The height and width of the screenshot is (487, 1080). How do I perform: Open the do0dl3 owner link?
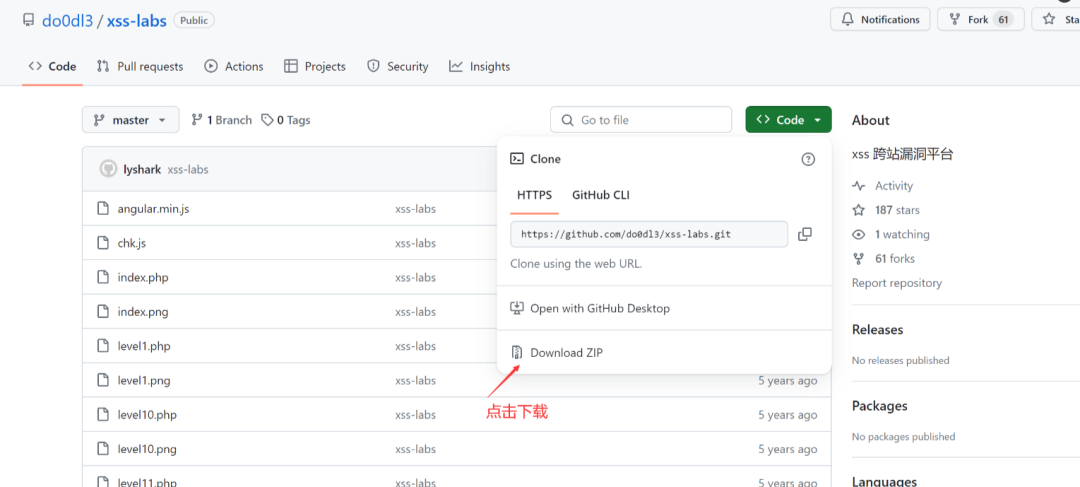[68, 21]
